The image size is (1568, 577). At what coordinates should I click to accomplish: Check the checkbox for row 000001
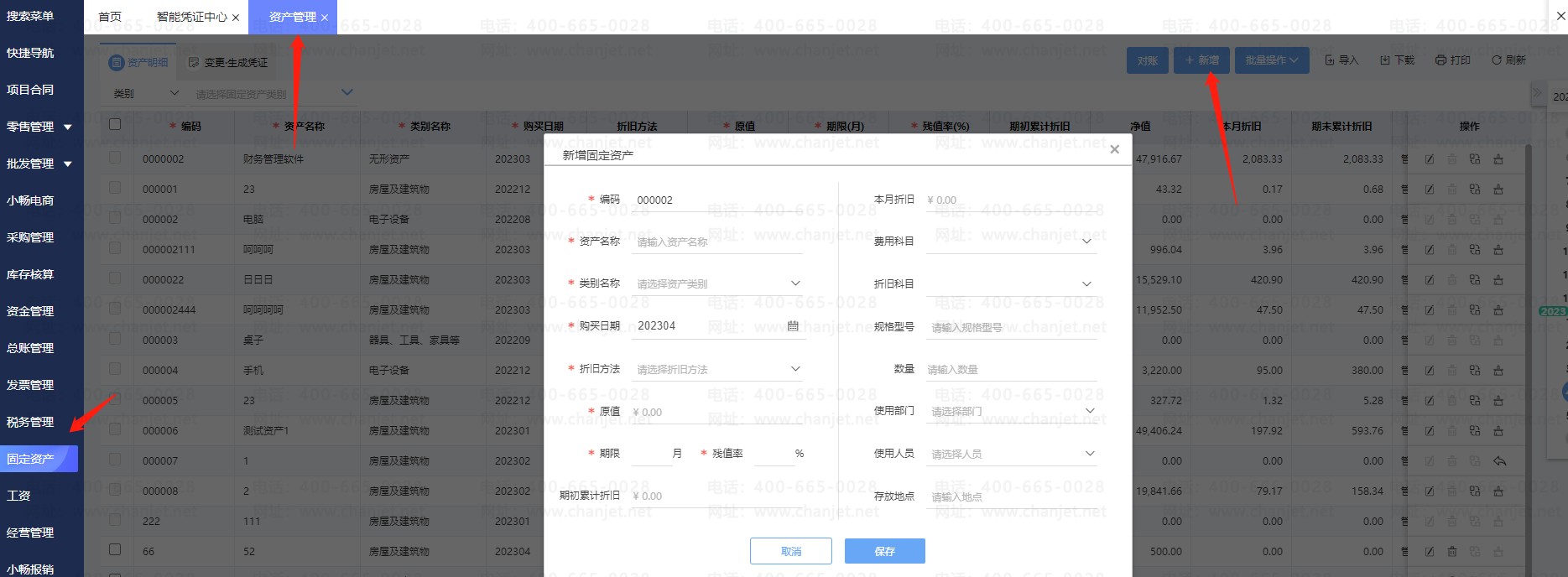[x=115, y=187]
